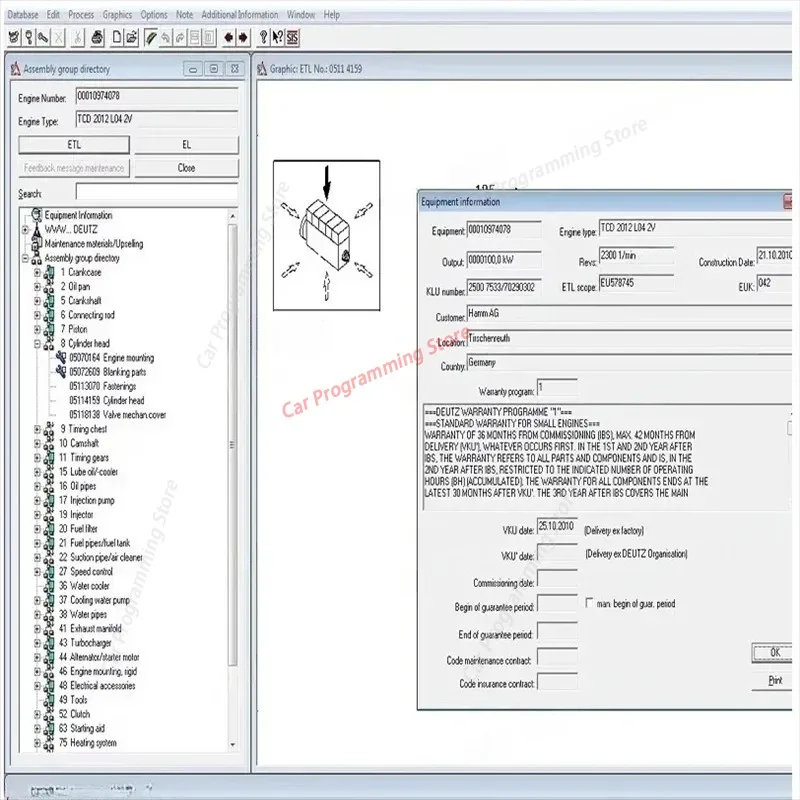
Task: Select the 19 Injector tree row
Action: [76, 514]
